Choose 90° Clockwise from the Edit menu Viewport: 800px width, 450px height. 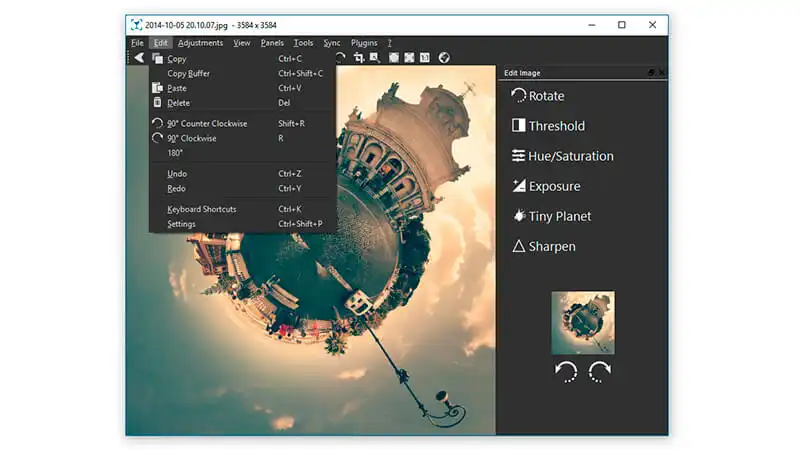[242, 138]
